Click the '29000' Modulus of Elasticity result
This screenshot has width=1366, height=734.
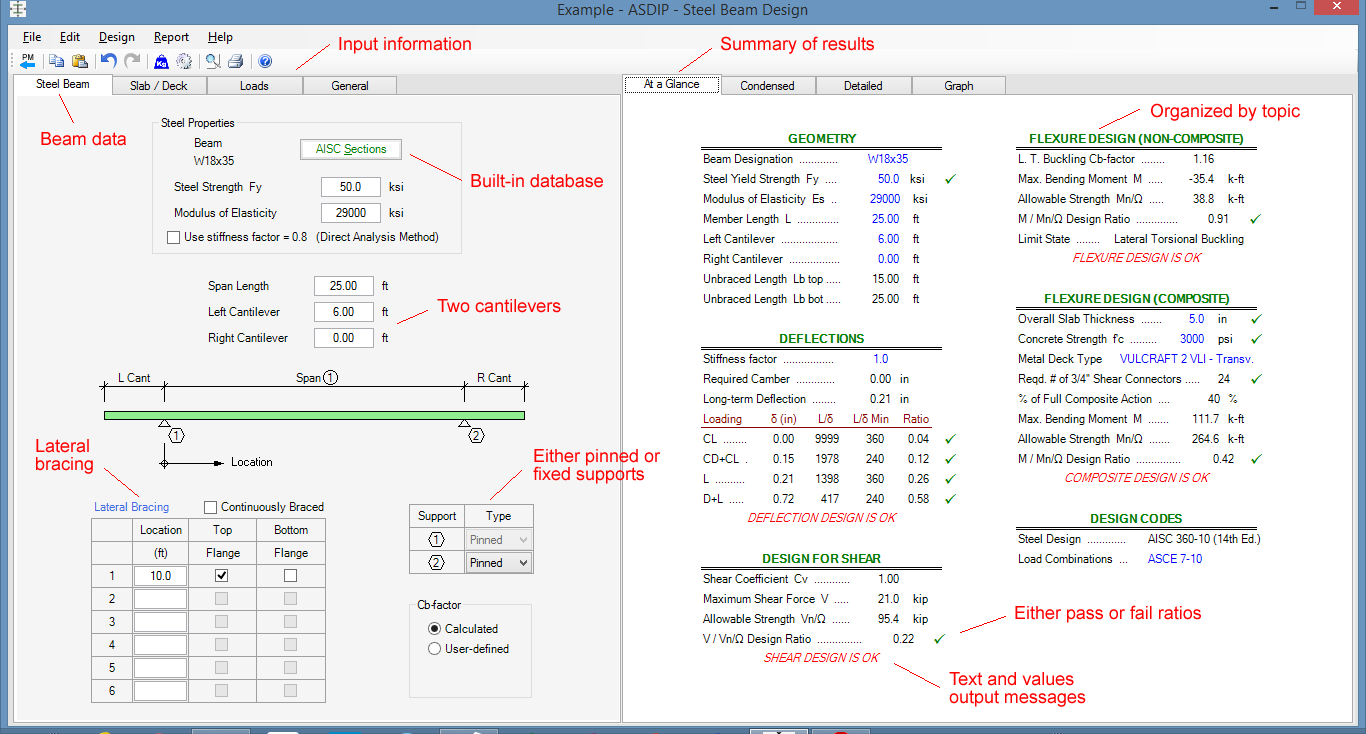885,199
